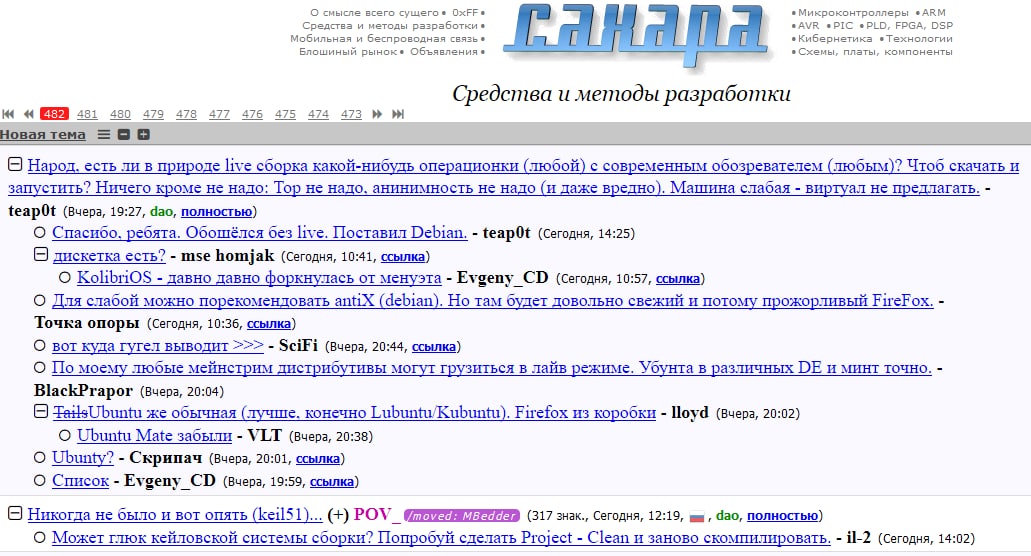Create a new topic via 'Новая тема'
This screenshot has height=556, width=1031.
tap(43, 135)
